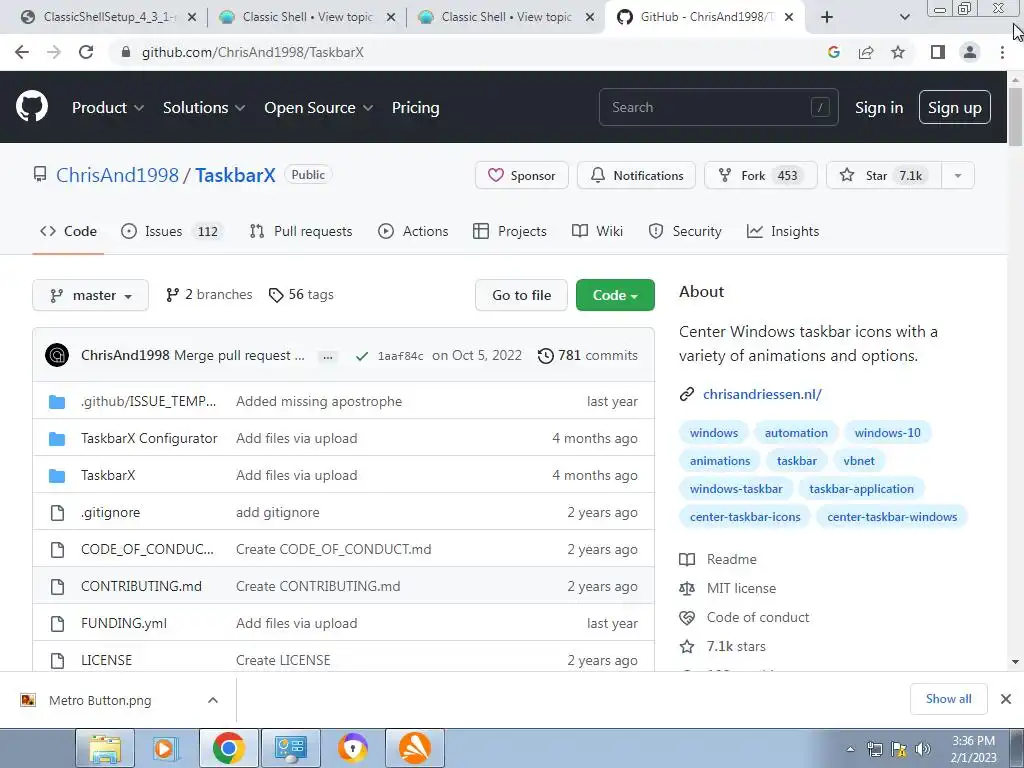Open Windows Explorer from taskbar
The width and height of the screenshot is (1024, 768).
(x=105, y=748)
